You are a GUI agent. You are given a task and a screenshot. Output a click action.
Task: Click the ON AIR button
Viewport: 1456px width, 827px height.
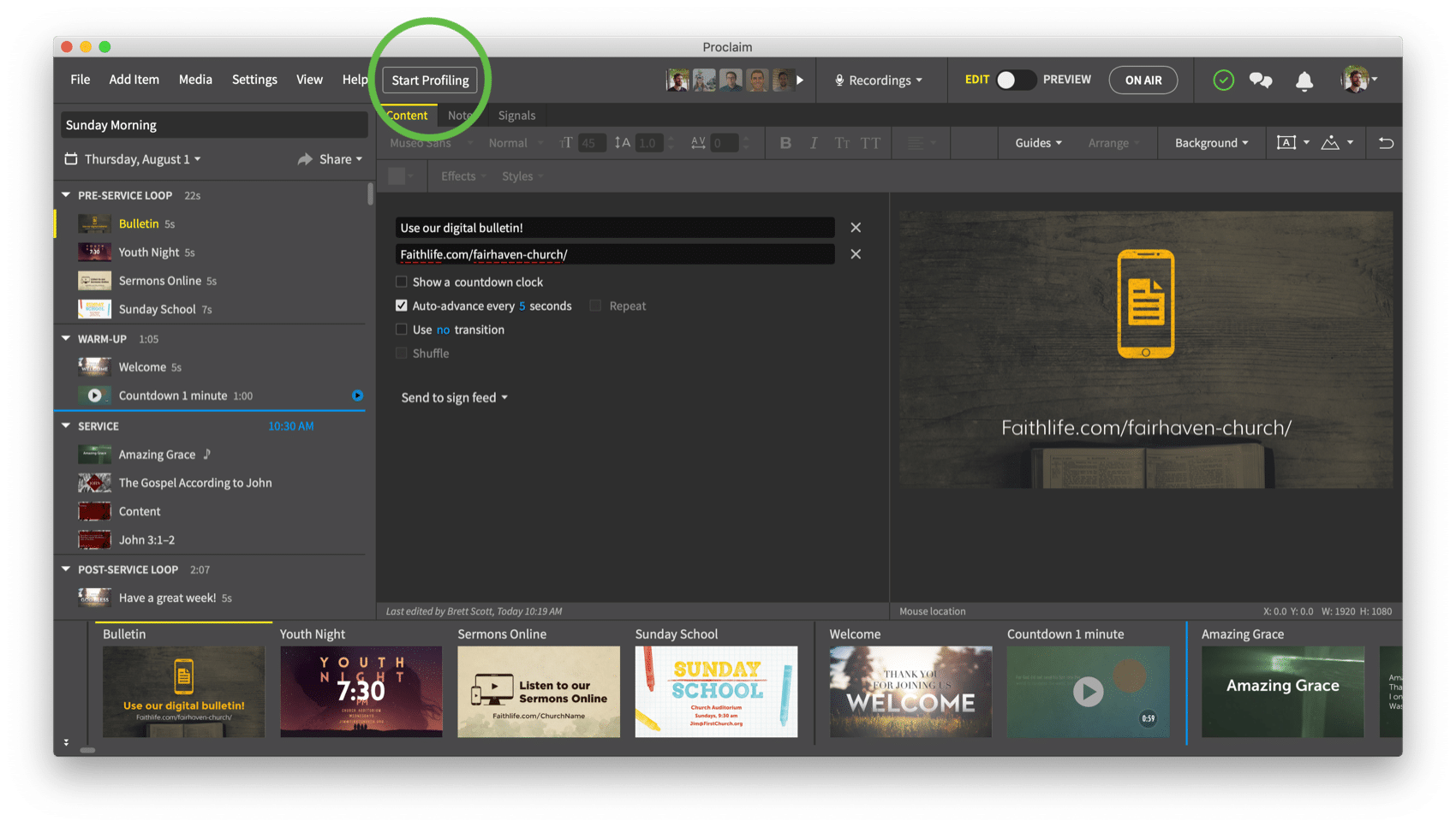(1143, 80)
